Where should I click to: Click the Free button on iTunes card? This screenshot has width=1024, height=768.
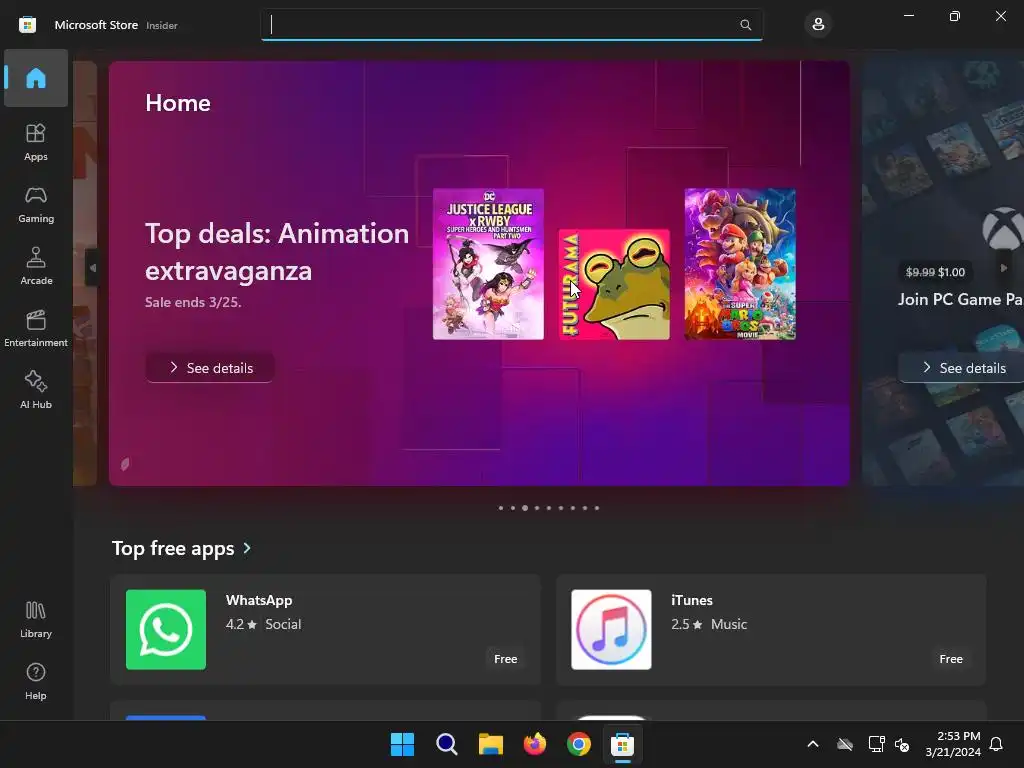(951, 659)
